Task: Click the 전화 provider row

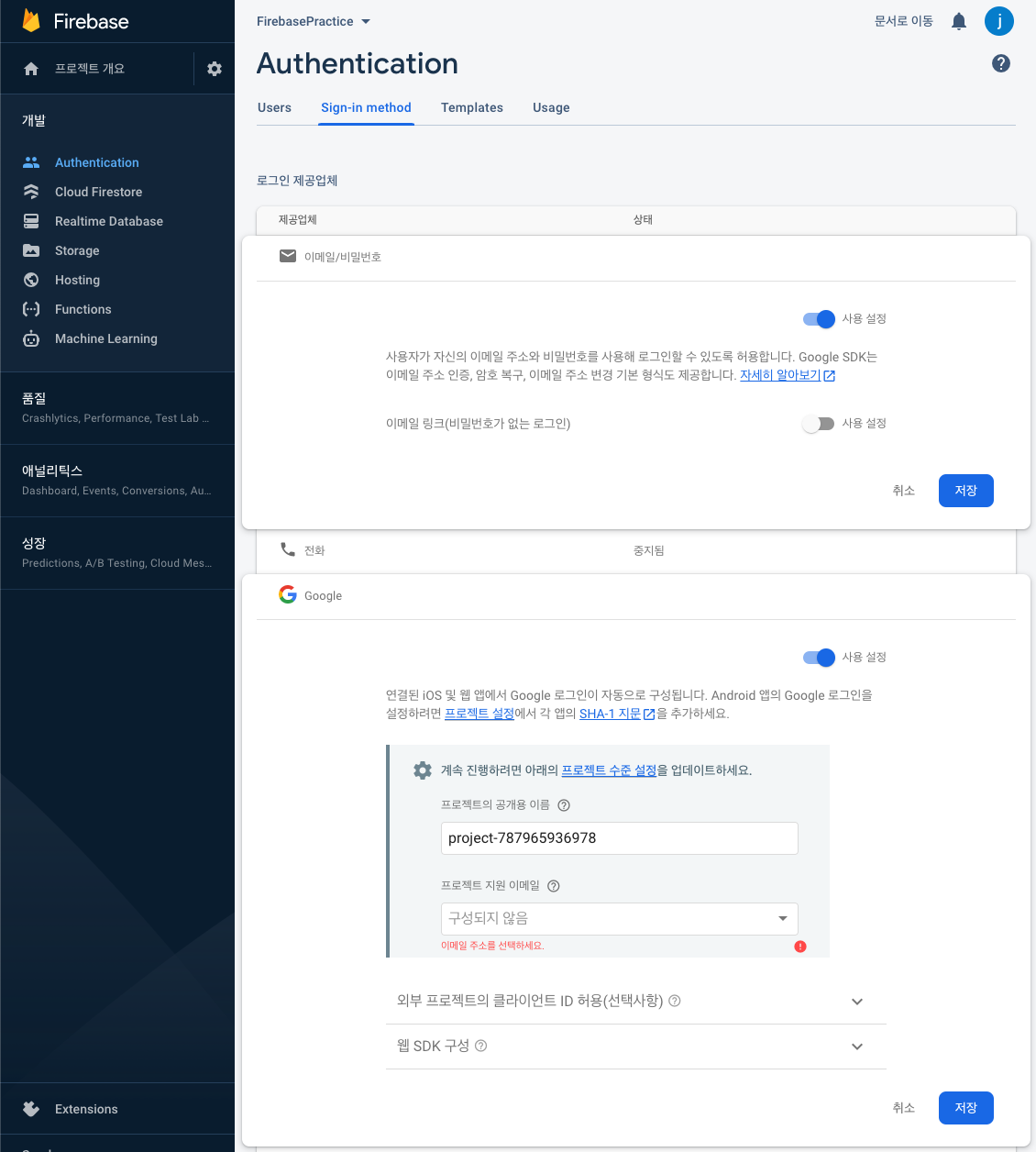Action: [x=636, y=550]
